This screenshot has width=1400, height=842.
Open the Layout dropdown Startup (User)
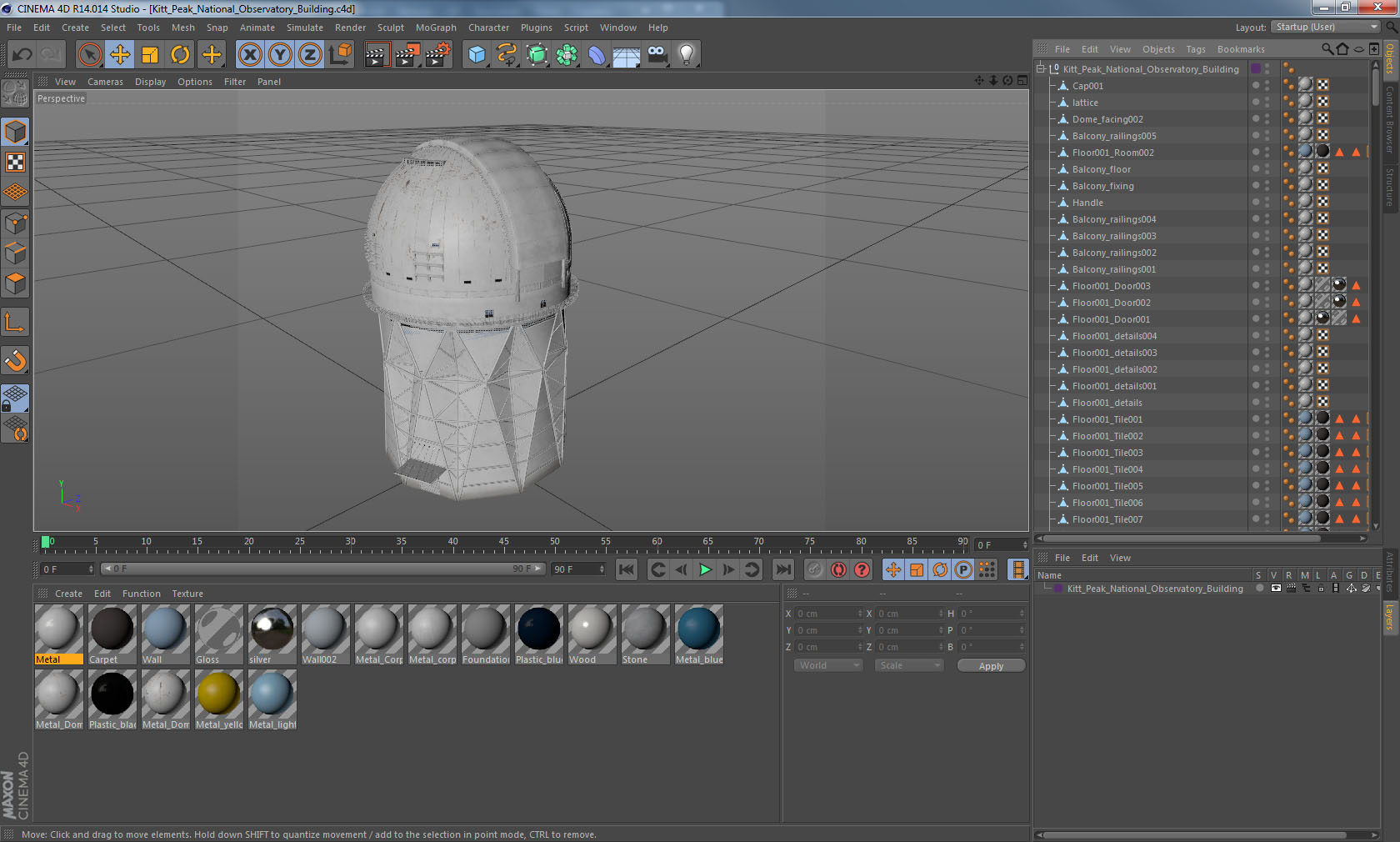tap(1327, 28)
